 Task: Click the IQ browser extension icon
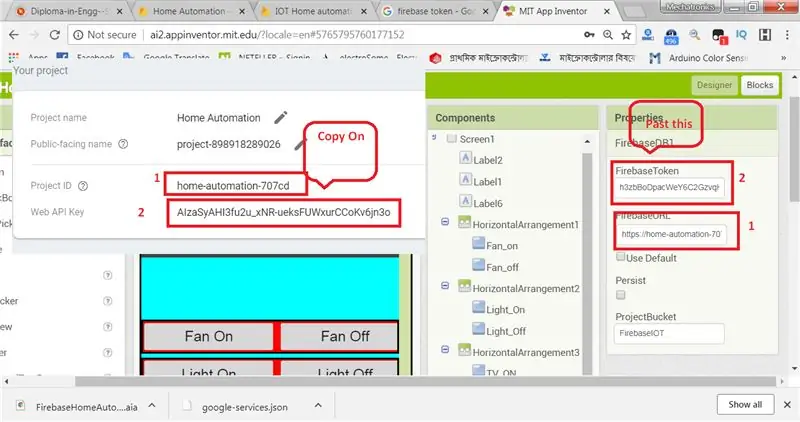pyautogui.click(x=741, y=35)
